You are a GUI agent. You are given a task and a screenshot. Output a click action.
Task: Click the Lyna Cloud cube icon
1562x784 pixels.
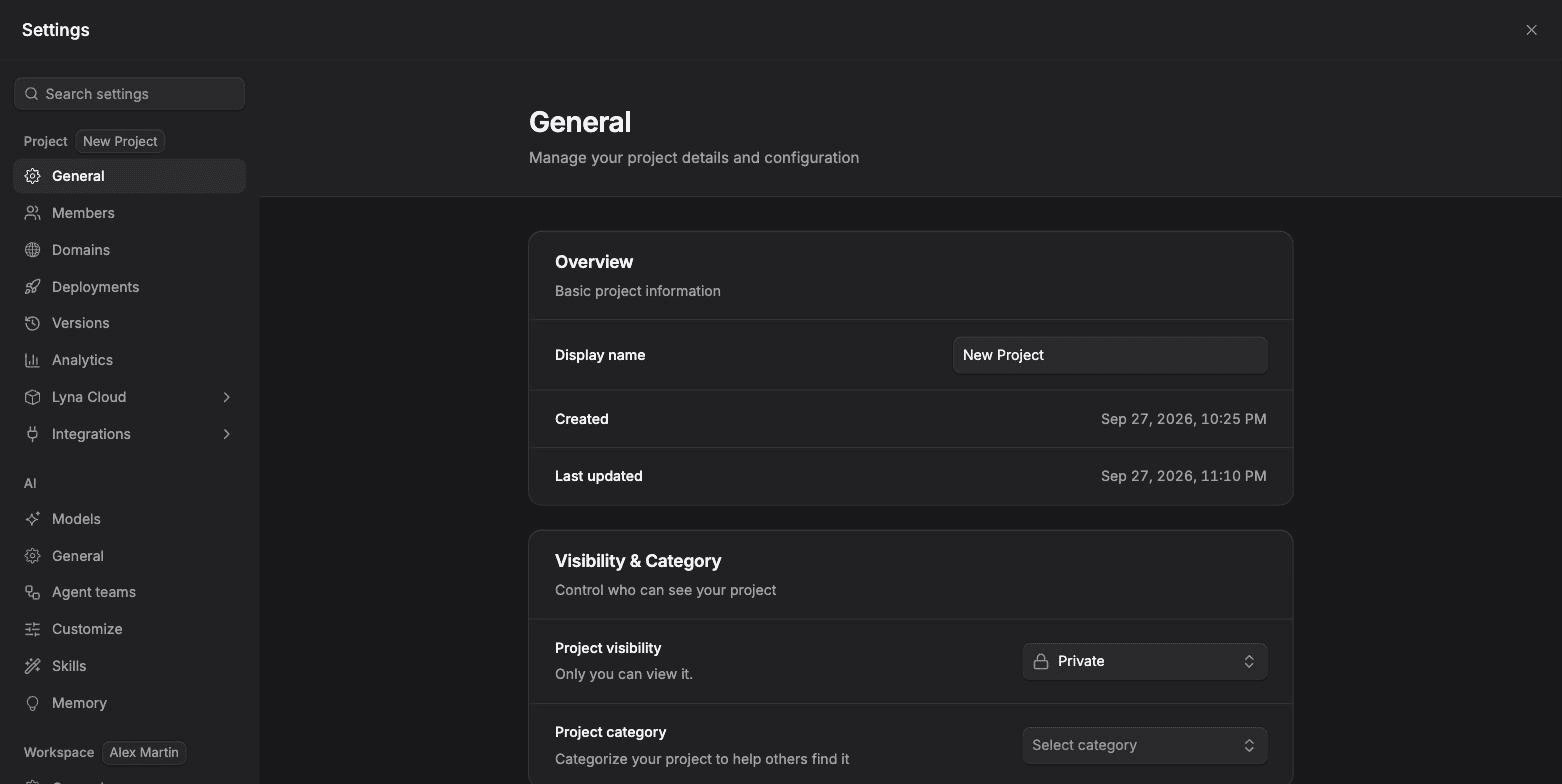(33, 397)
